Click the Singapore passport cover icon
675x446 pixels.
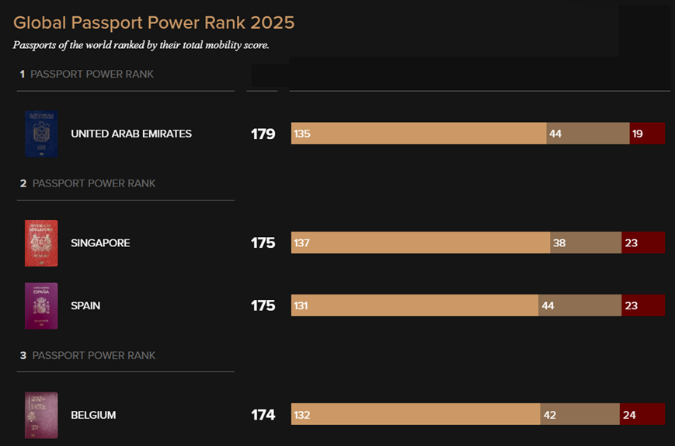pos(41,243)
